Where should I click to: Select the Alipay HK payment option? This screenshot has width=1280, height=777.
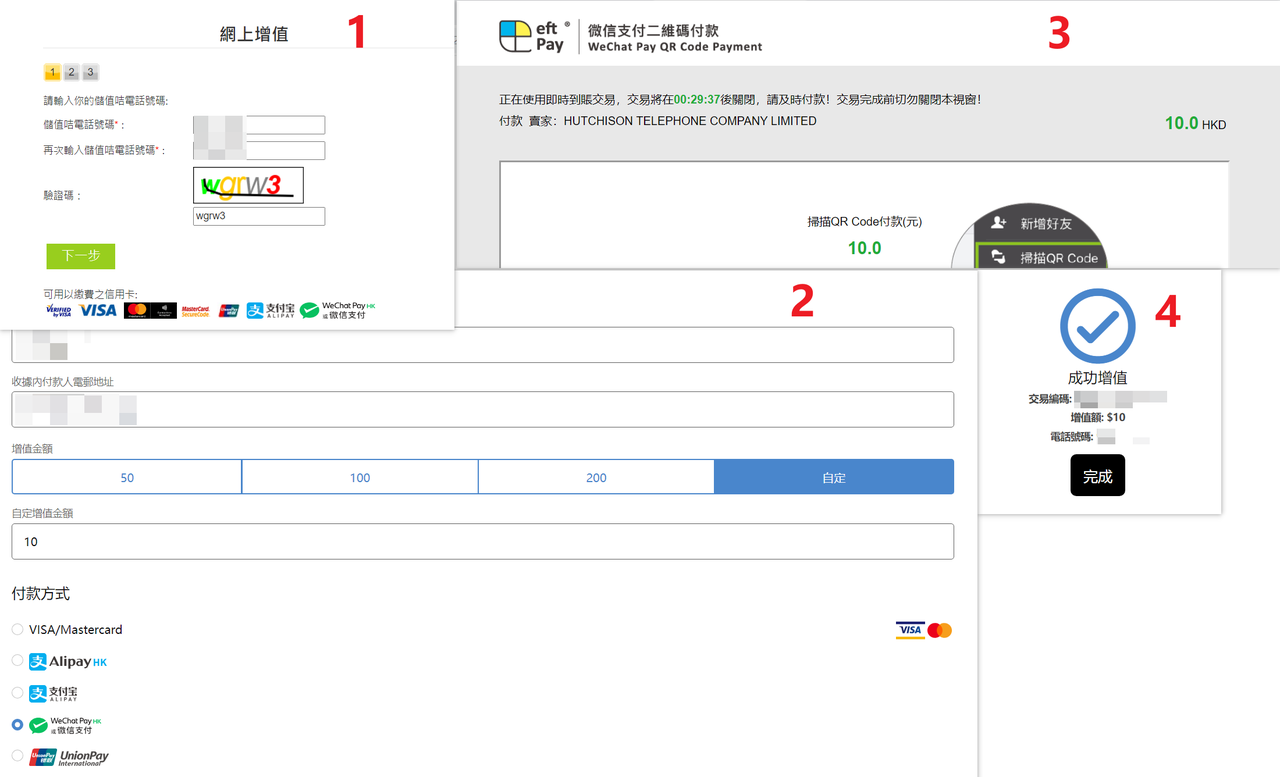(16, 660)
